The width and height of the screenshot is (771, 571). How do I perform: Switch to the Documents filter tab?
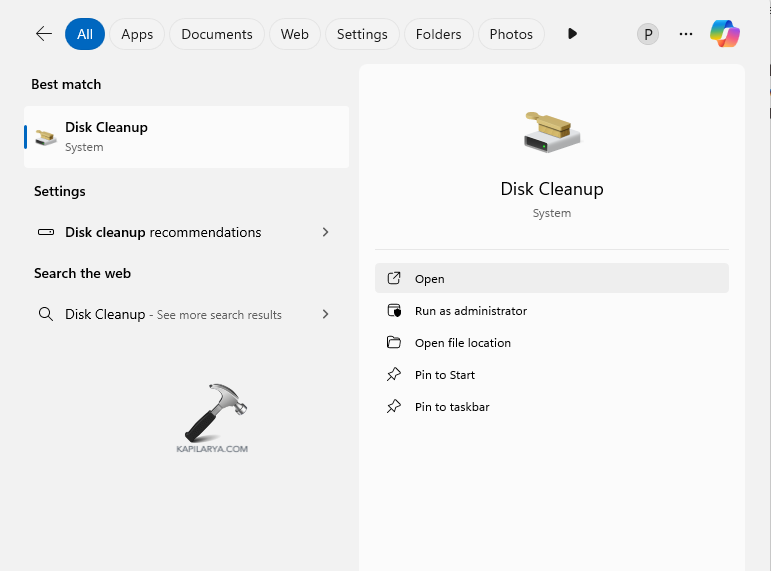coord(217,34)
